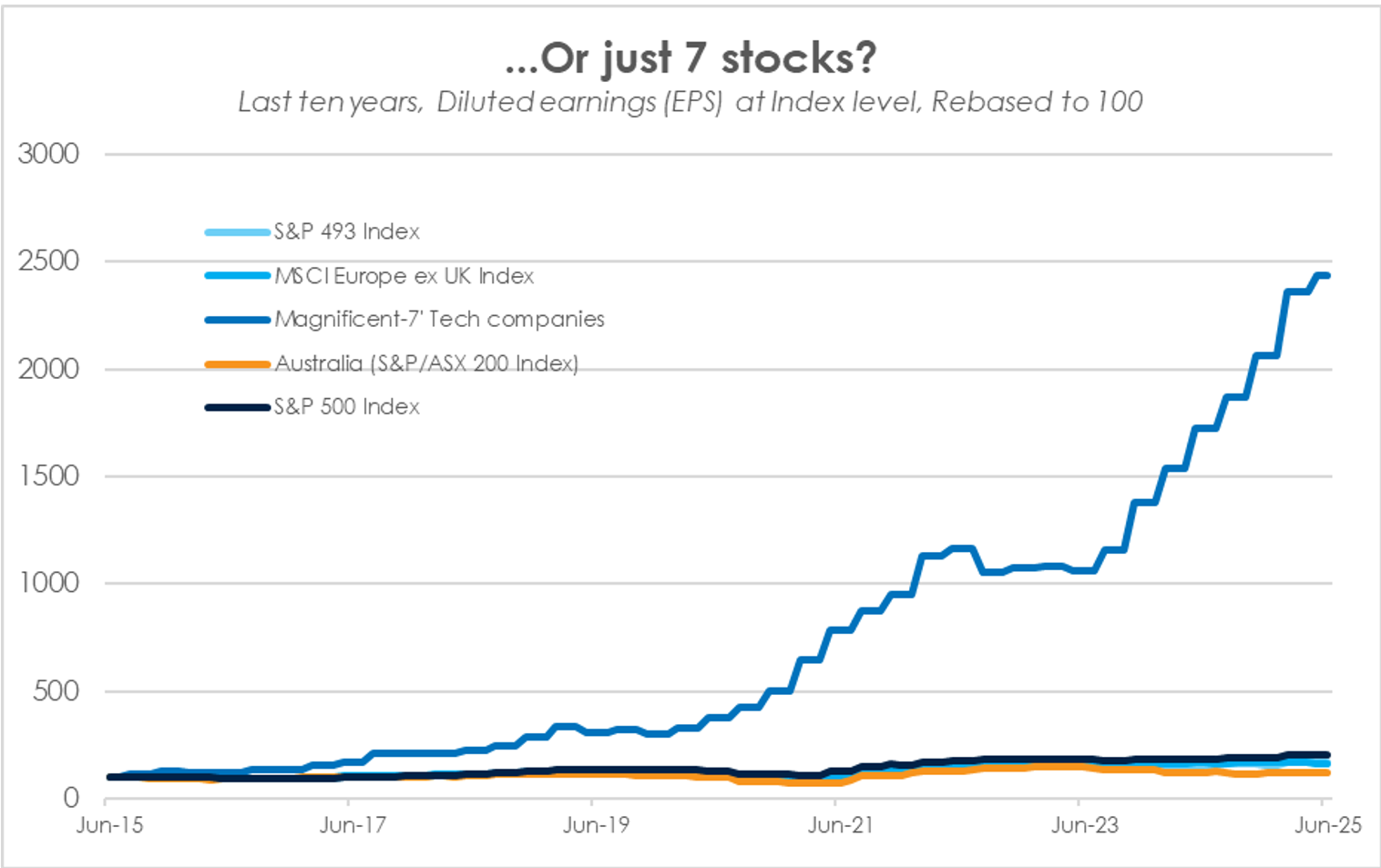
Task: Click the MSCI Europe ex UK legend swatch
Action: click(x=238, y=276)
